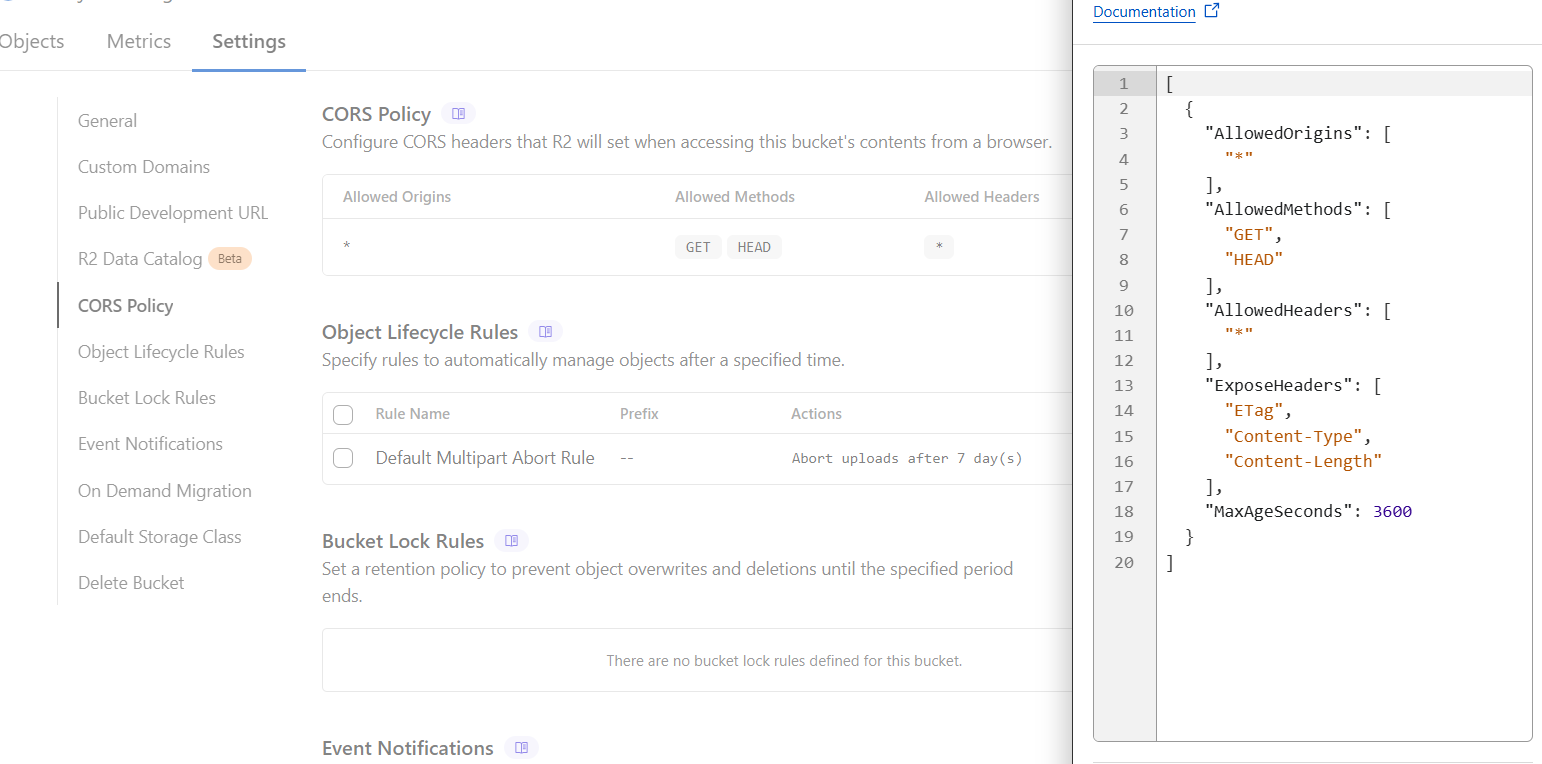
Task: Click the docs icon beside Object Lifecycle Rules
Action: 546,331
